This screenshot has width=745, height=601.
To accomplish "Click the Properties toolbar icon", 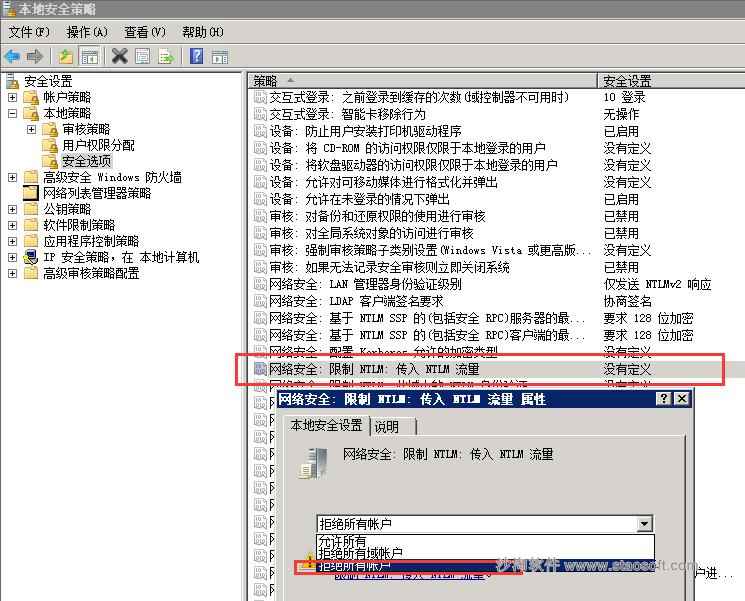I will (143, 56).
